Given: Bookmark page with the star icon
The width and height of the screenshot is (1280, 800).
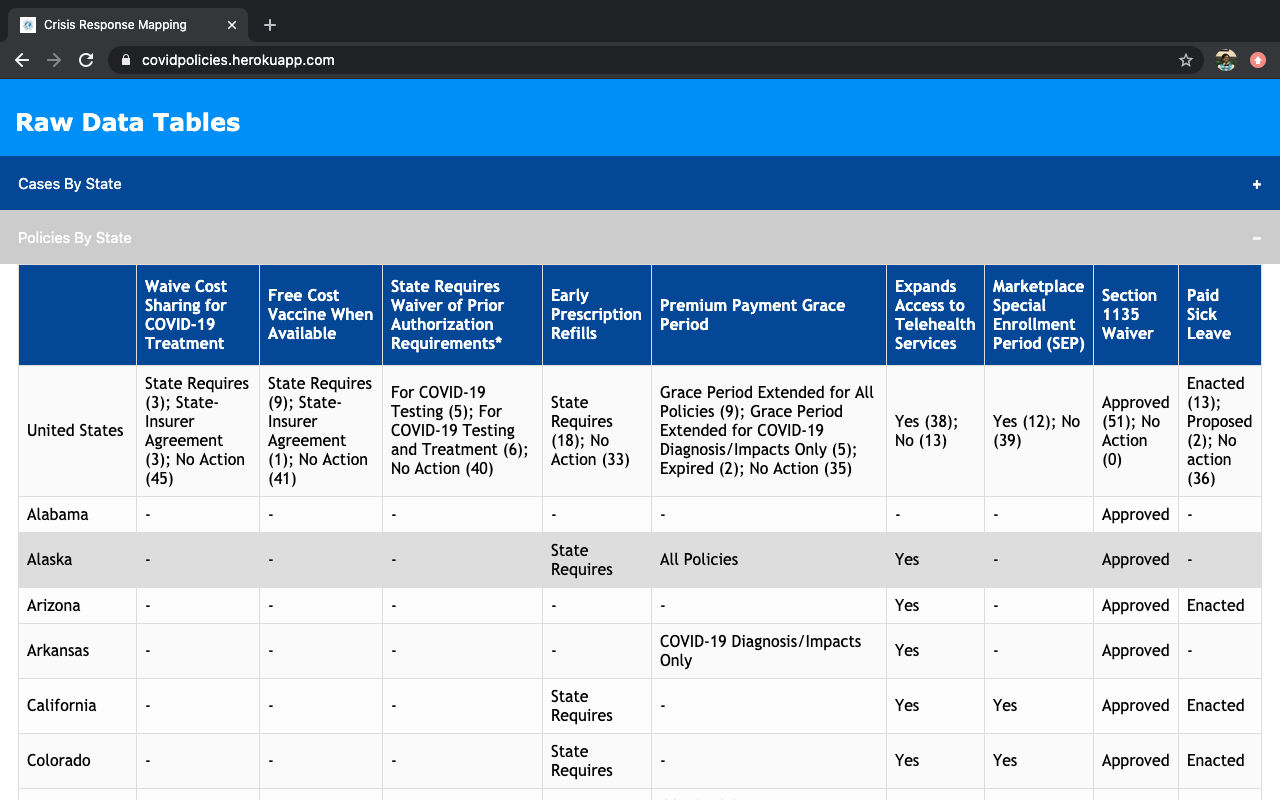Looking at the screenshot, I should (x=1186, y=60).
